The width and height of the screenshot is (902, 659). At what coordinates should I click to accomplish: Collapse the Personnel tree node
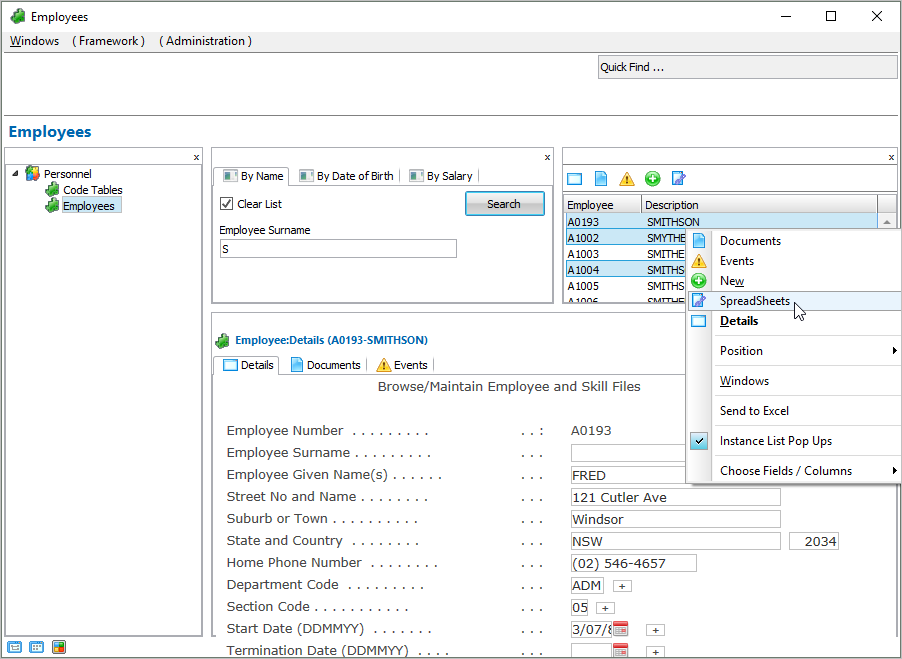pos(16,174)
